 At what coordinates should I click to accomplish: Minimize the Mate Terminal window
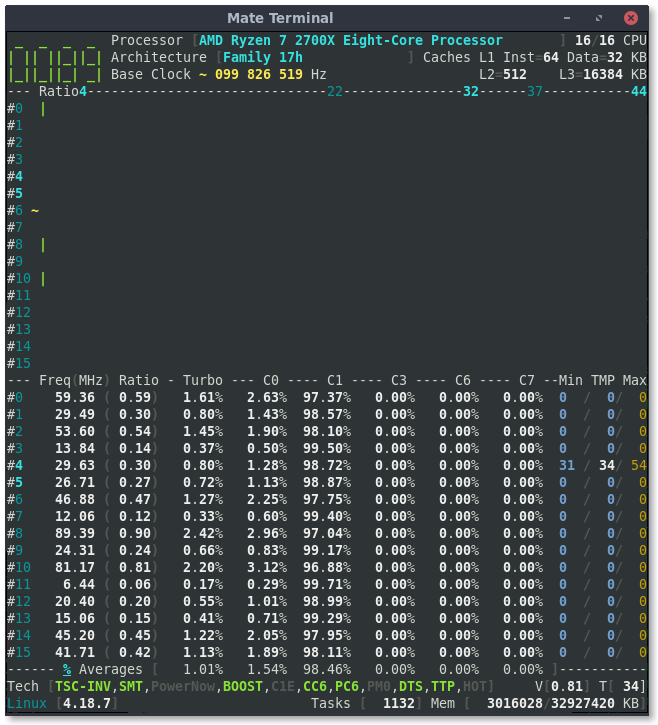[x=567, y=18]
